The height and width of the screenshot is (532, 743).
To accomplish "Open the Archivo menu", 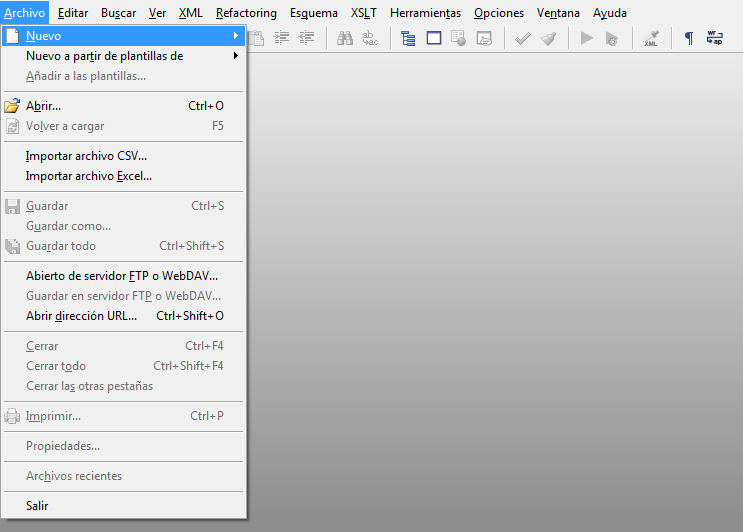I will (x=25, y=13).
